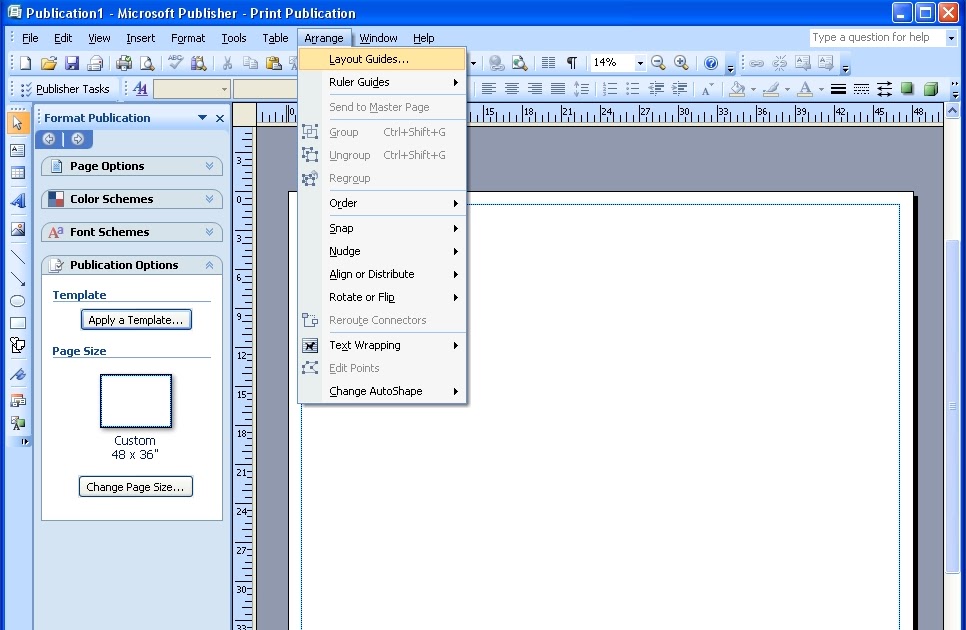The height and width of the screenshot is (630, 966).
Task: Select the Text Box tool
Action: tap(17, 150)
